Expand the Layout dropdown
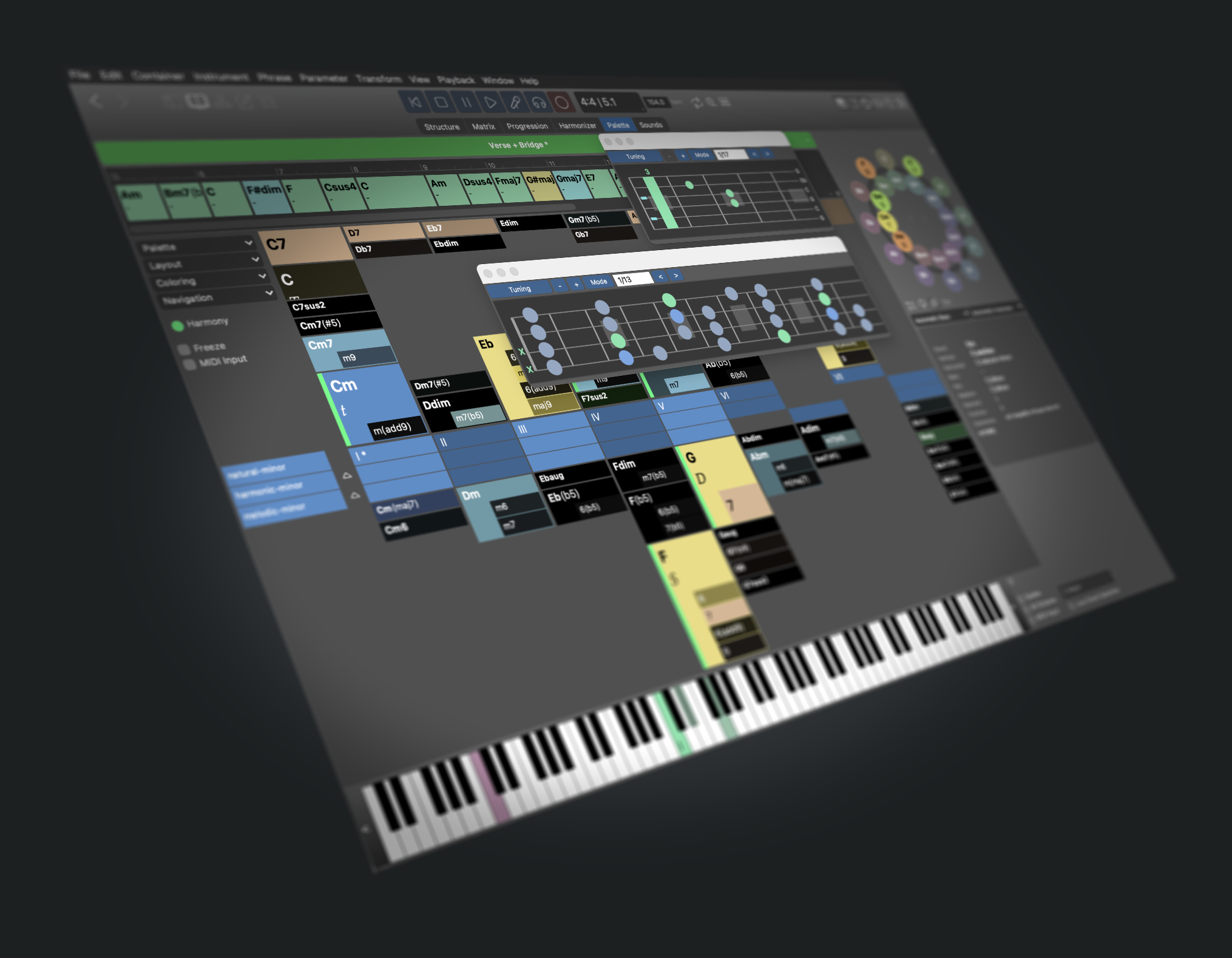 [x=204, y=262]
